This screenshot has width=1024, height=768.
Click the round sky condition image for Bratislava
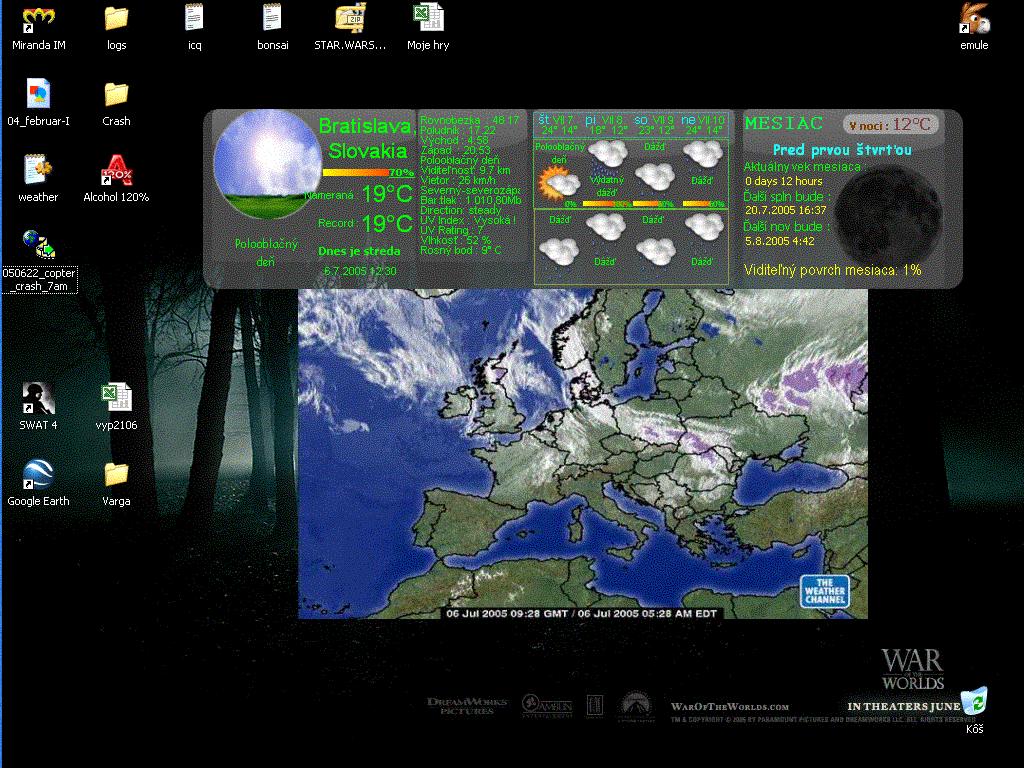coord(266,164)
